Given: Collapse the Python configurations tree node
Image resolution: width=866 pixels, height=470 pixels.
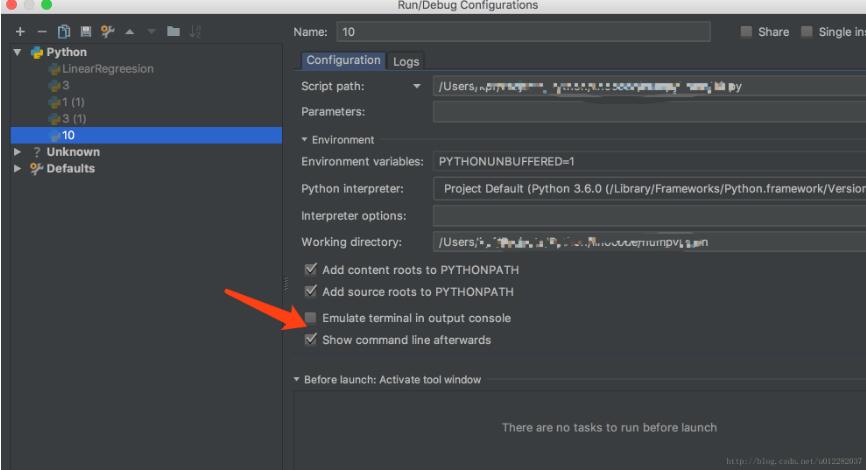Looking at the screenshot, I should 18,52.
